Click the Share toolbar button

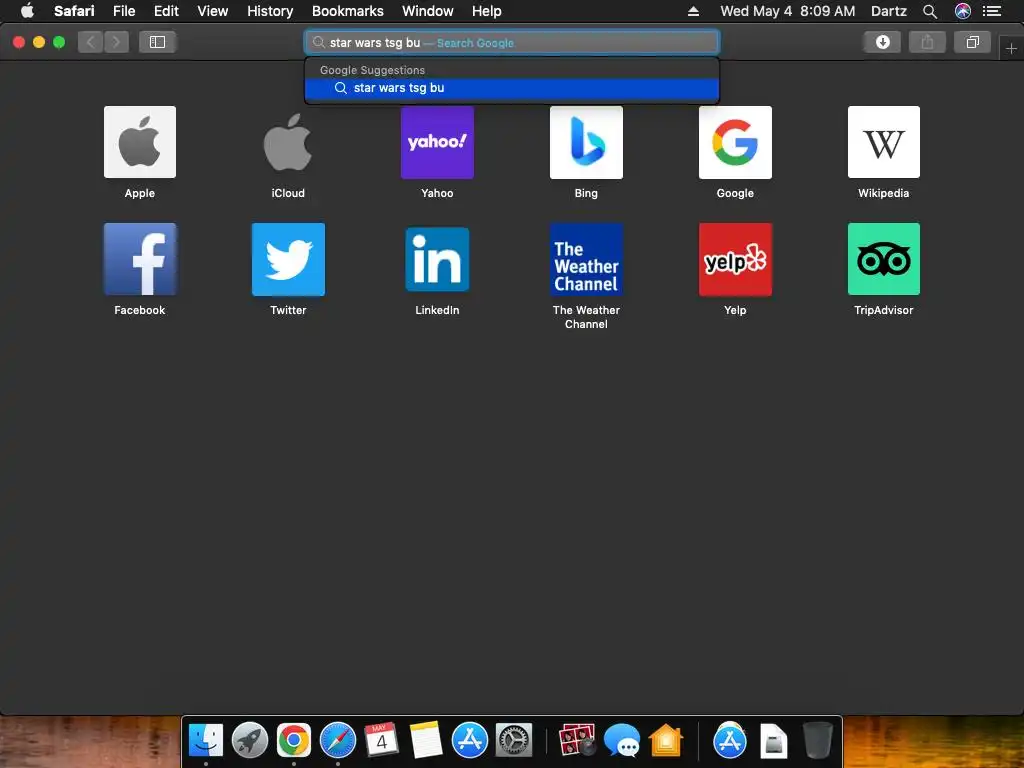tap(927, 42)
